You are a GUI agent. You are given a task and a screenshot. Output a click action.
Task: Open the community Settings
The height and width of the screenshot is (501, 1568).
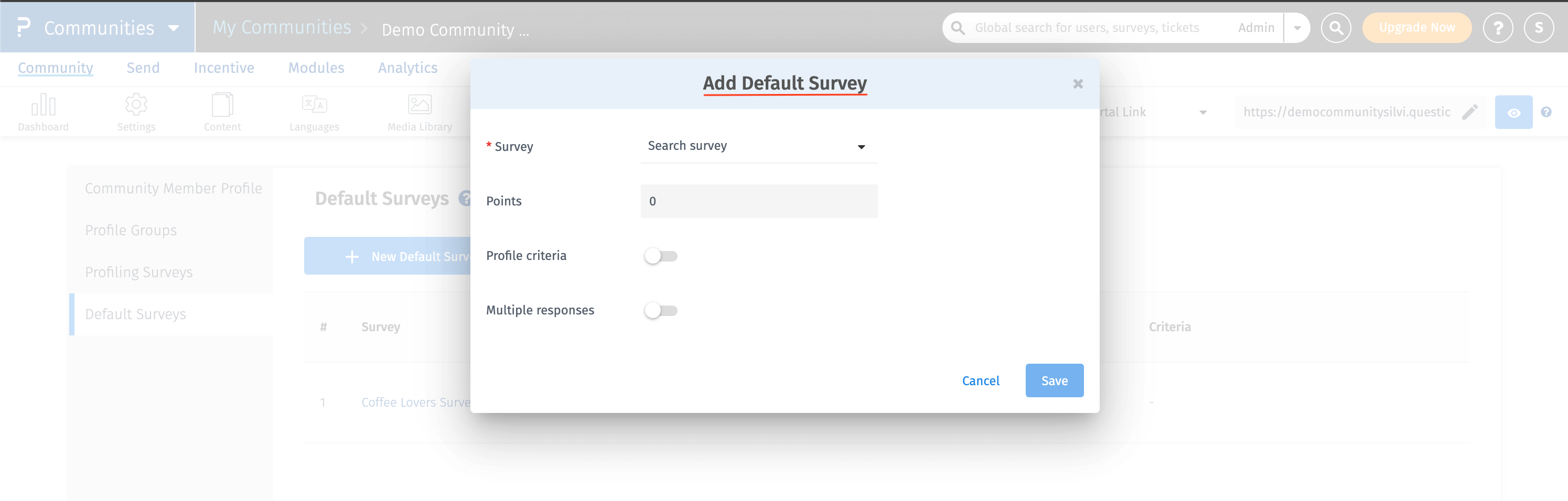(136, 111)
